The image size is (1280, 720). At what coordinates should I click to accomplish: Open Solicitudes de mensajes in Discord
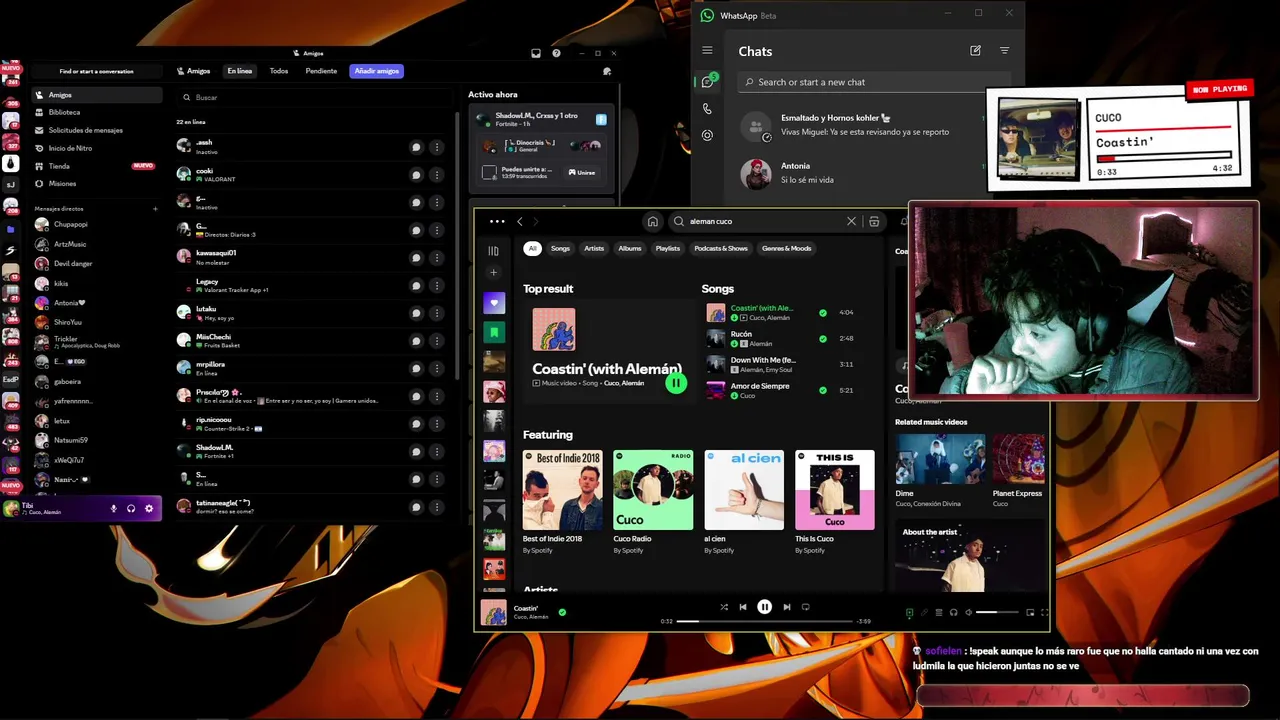pyautogui.click(x=96, y=130)
